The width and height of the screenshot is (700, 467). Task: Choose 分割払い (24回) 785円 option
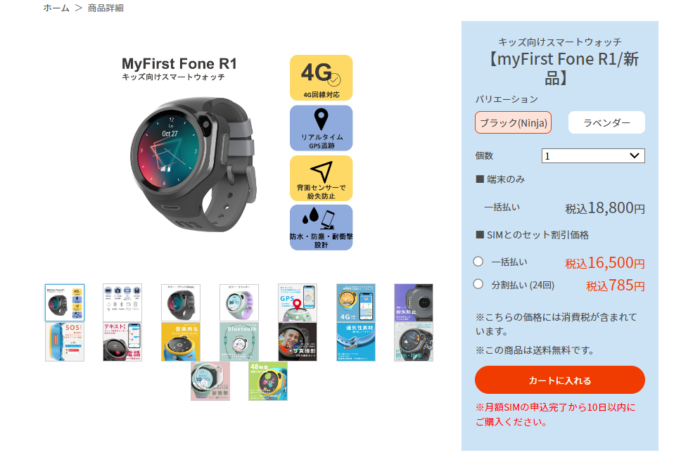point(478,284)
